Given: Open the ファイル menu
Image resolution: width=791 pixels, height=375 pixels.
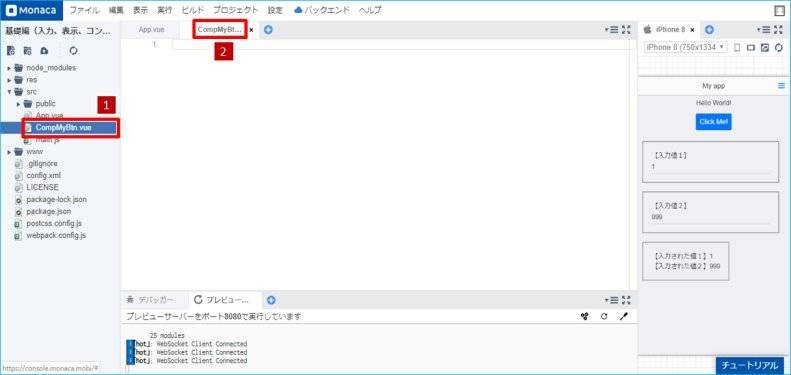Looking at the screenshot, I should (84, 10).
